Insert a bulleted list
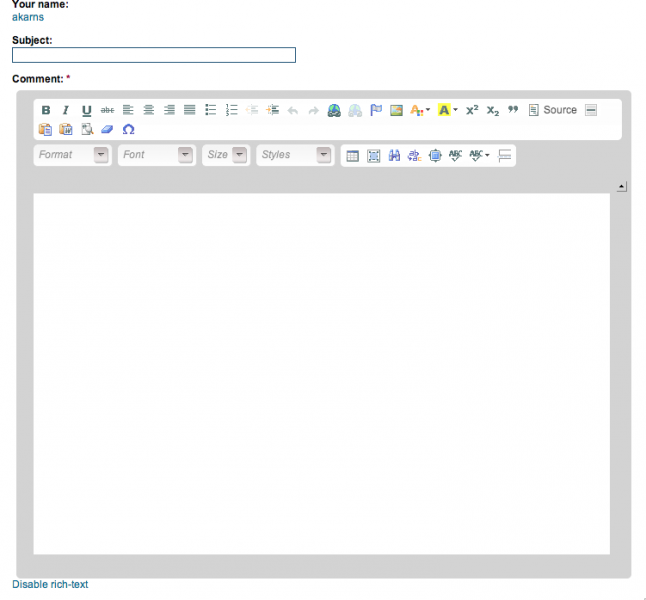The image size is (646, 600). (211, 110)
